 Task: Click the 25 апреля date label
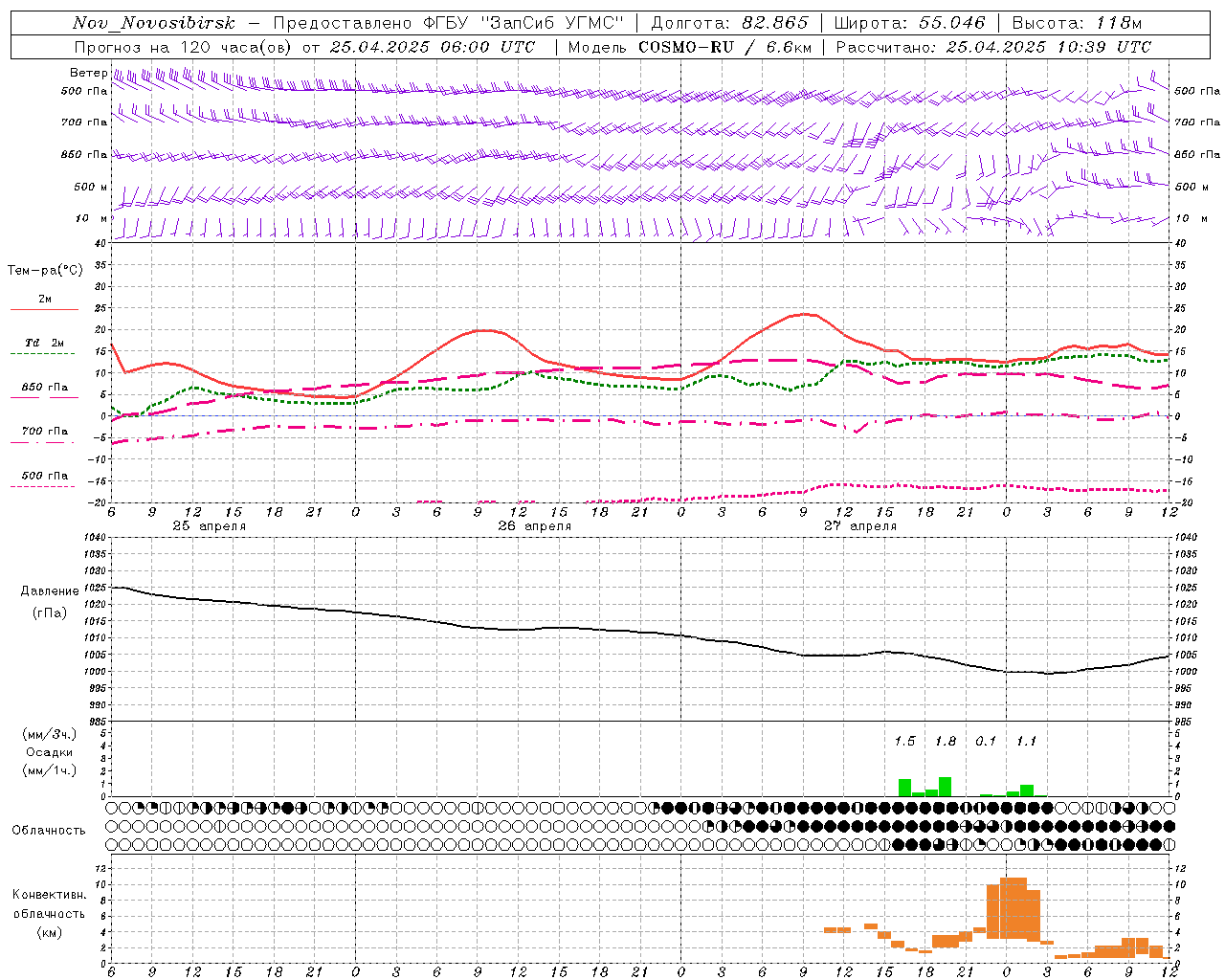point(209,526)
